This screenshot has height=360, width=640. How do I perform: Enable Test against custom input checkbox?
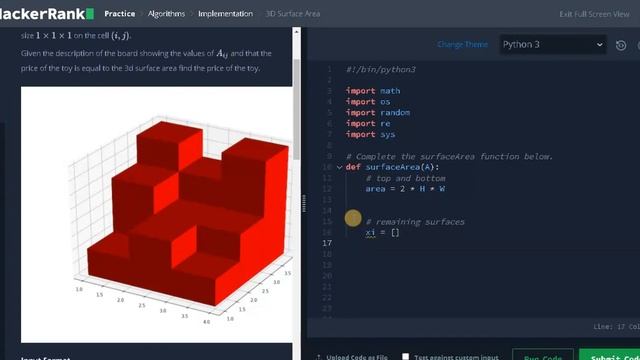pos(405,357)
